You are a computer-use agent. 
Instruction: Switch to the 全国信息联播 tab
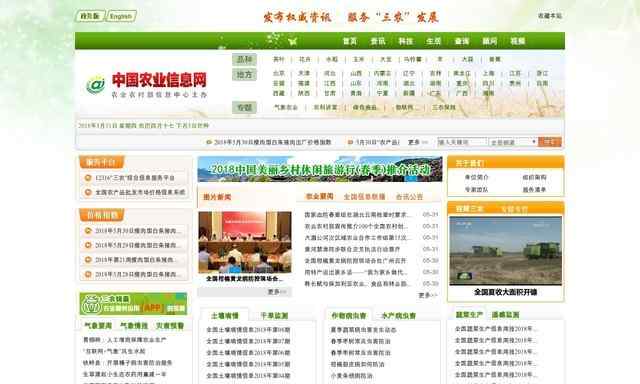pyautogui.click(x=364, y=197)
